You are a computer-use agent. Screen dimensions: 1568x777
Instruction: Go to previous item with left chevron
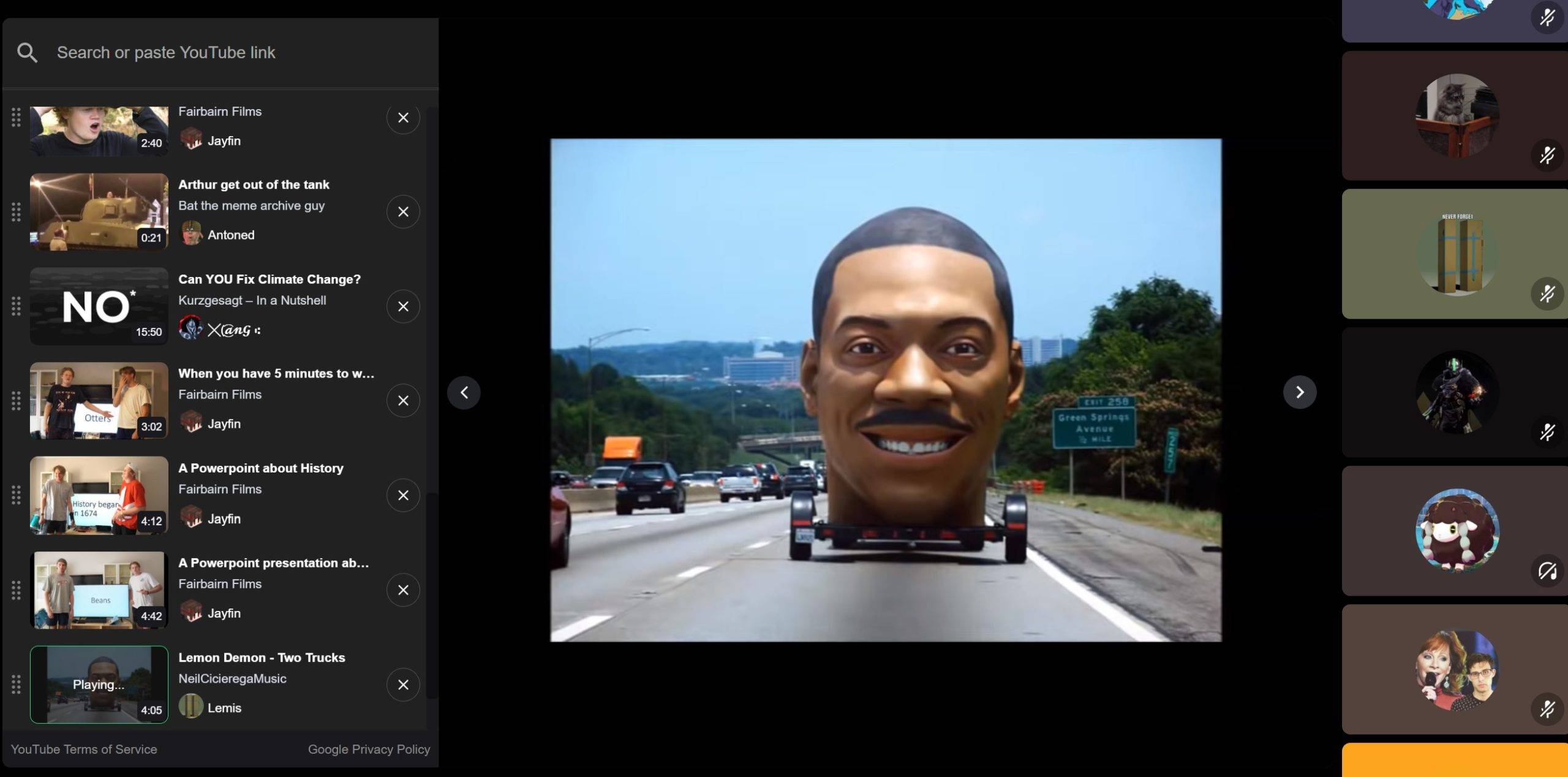tap(464, 392)
